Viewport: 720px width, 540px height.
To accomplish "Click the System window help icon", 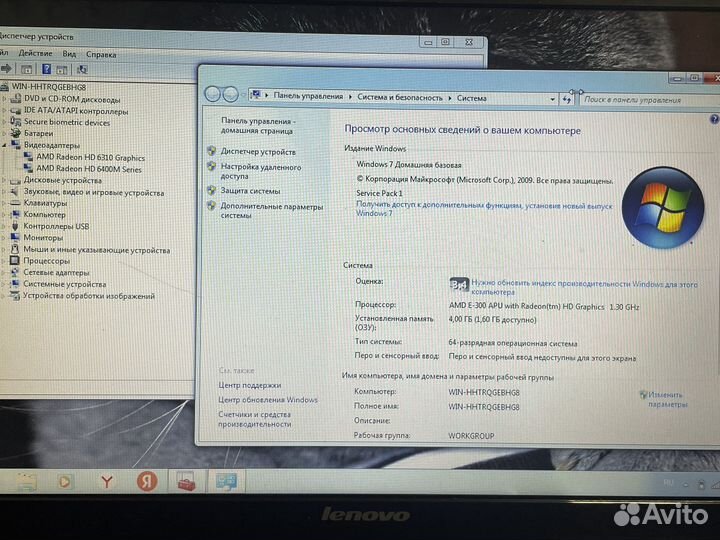I will click(x=714, y=119).
